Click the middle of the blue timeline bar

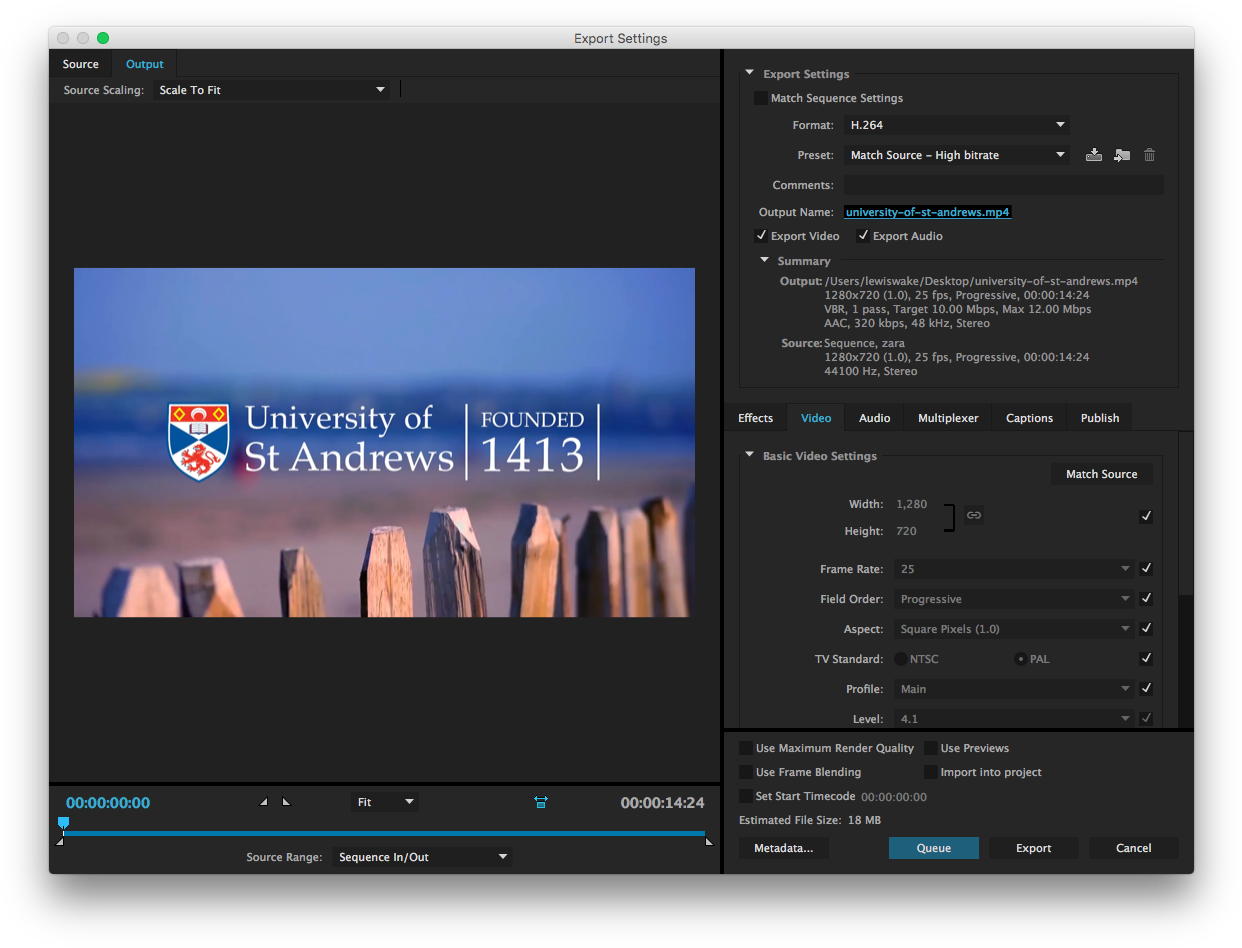(x=384, y=832)
